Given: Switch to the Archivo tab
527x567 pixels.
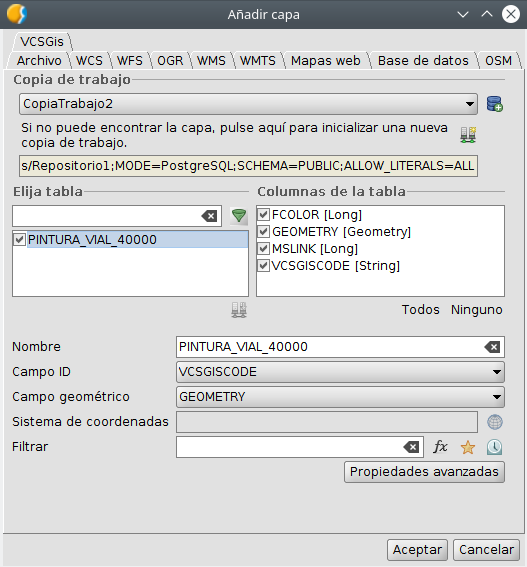Looking at the screenshot, I should point(39,60).
